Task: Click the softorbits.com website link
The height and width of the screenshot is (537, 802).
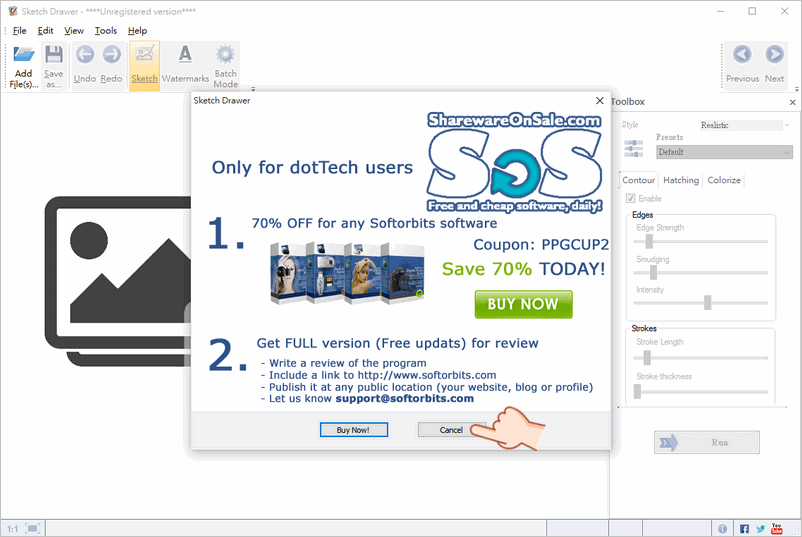Action: (427, 375)
